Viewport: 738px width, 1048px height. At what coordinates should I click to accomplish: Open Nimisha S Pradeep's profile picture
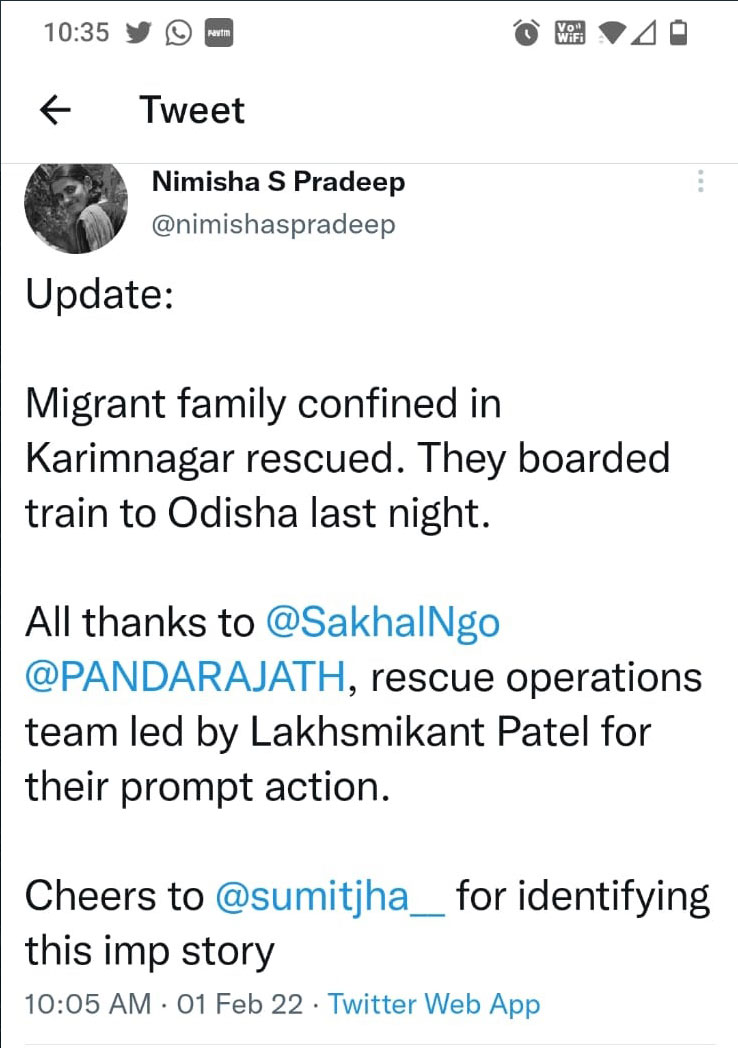(x=76, y=207)
